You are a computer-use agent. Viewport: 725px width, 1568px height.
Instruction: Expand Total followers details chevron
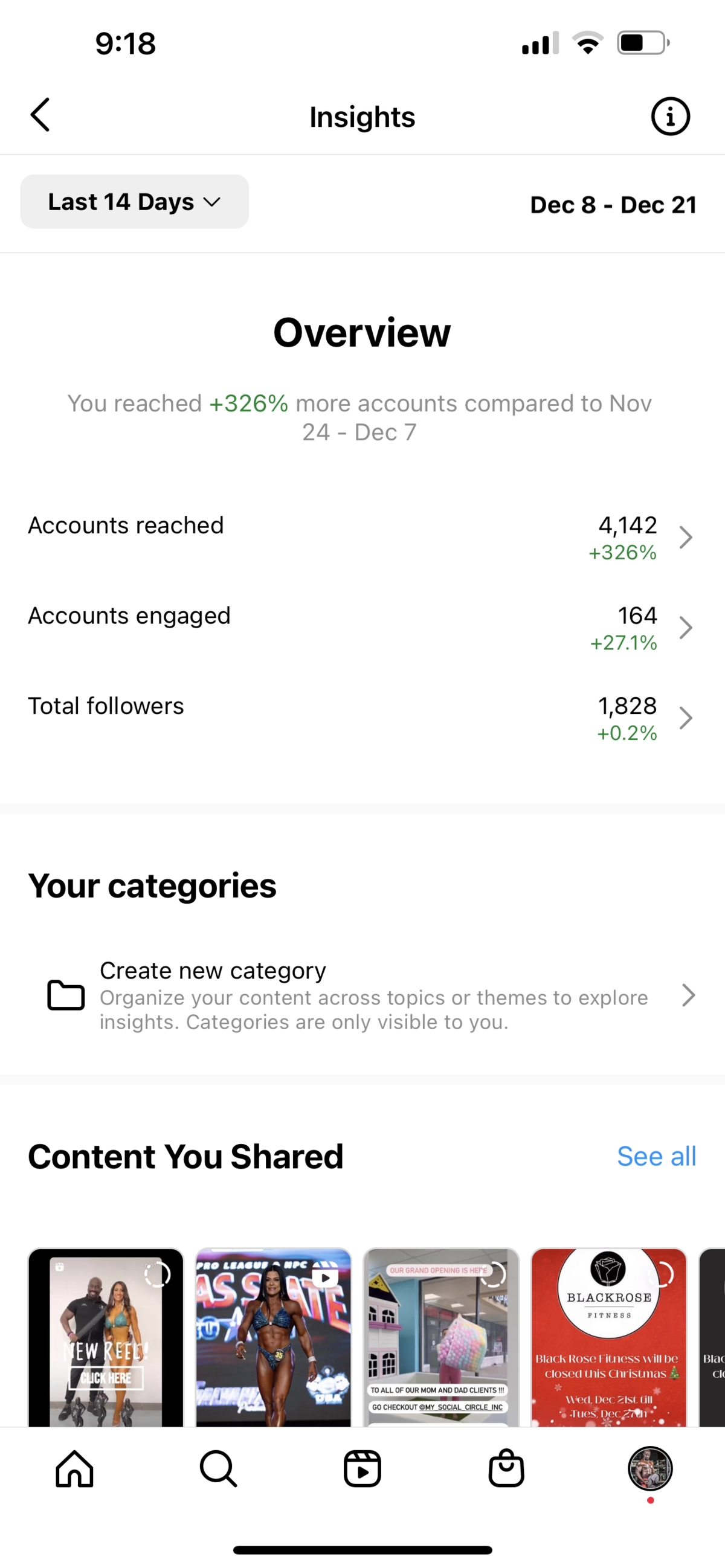(x=686, y=718)
